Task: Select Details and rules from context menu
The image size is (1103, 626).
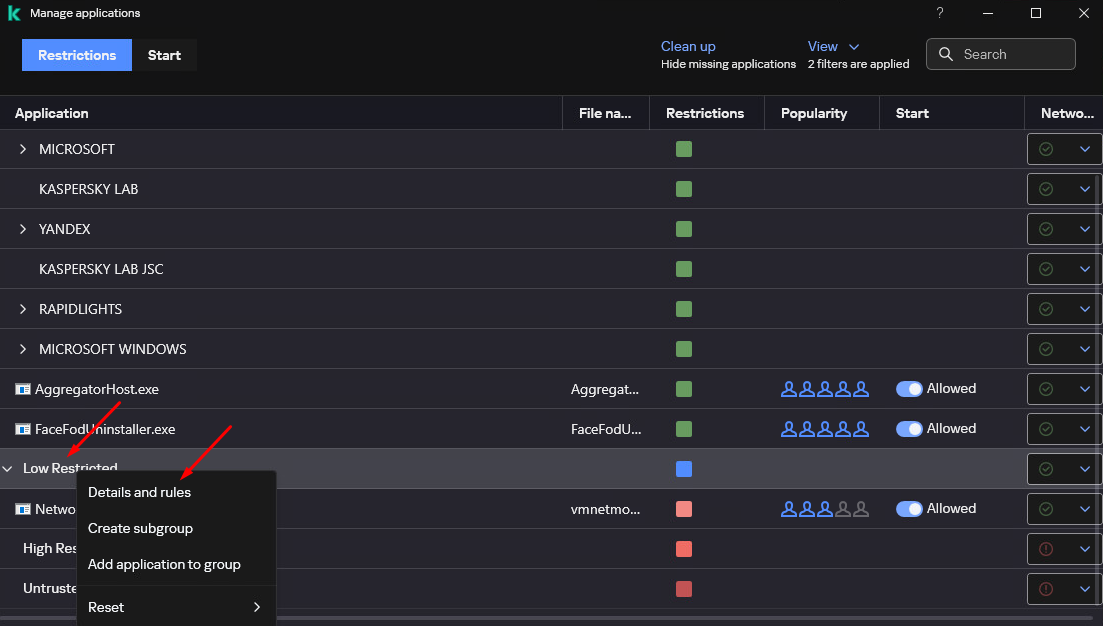Action: pos(139,492)
